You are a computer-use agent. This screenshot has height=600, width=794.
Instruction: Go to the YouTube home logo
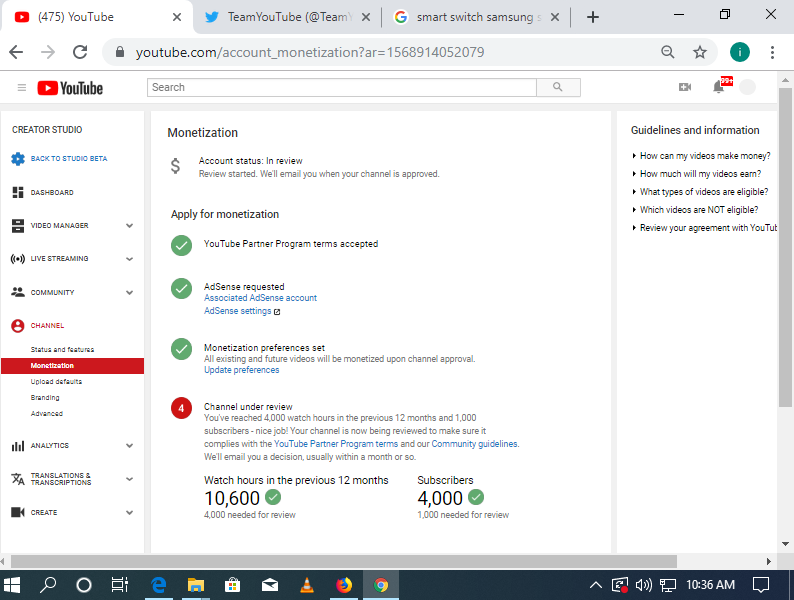(x=70, y=88)
